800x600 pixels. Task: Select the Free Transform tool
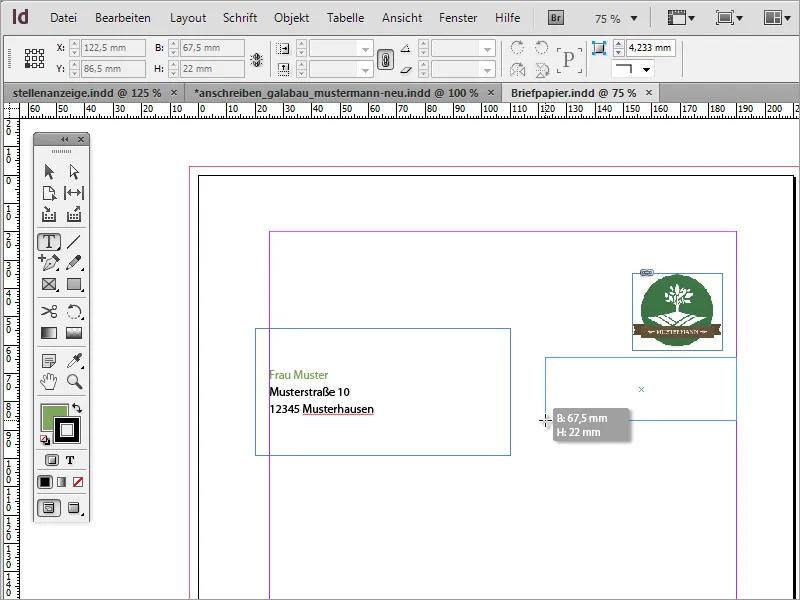pos(74,311)
